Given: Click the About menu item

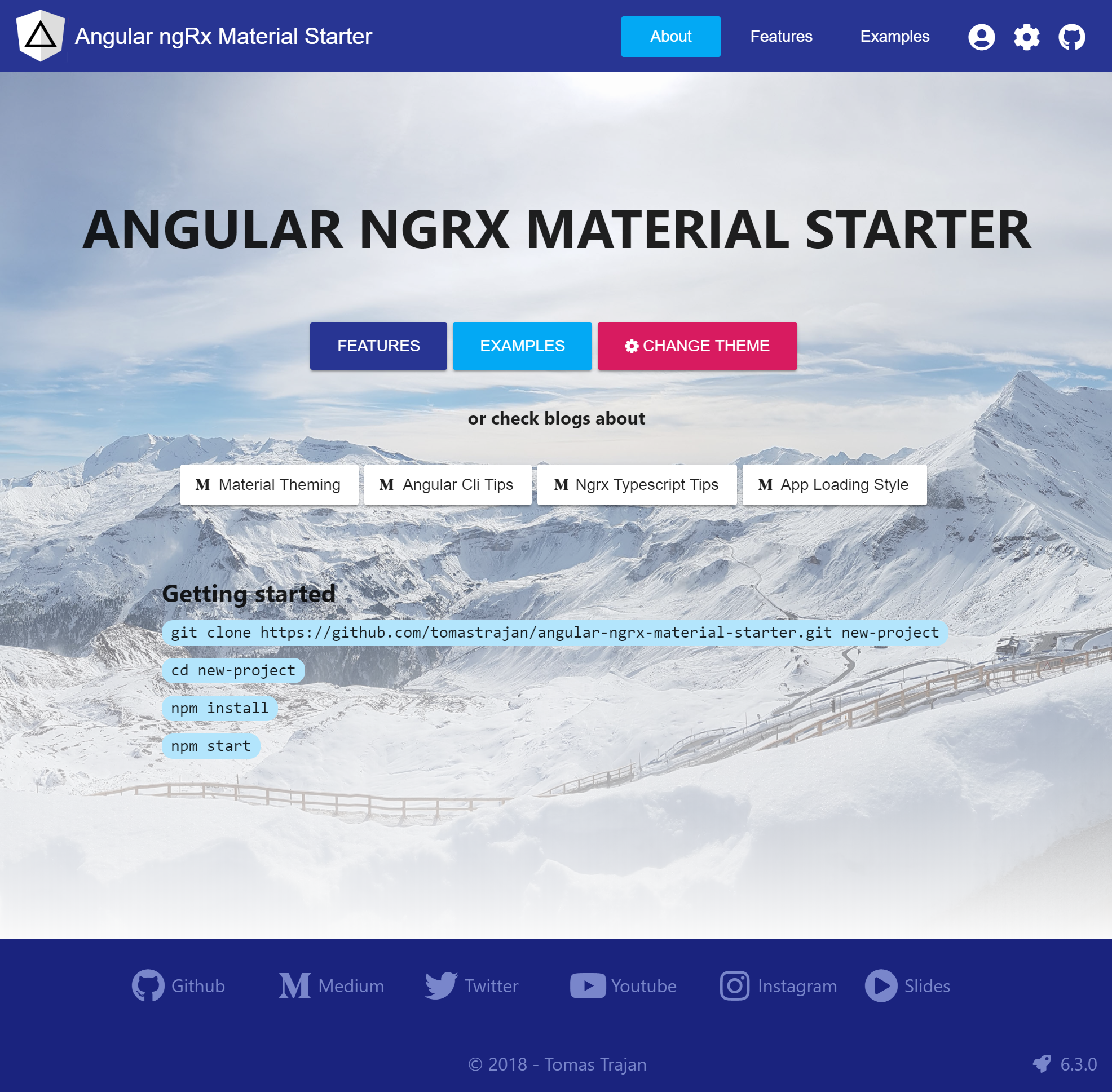Looking at the screenshot, I should 670,36.
